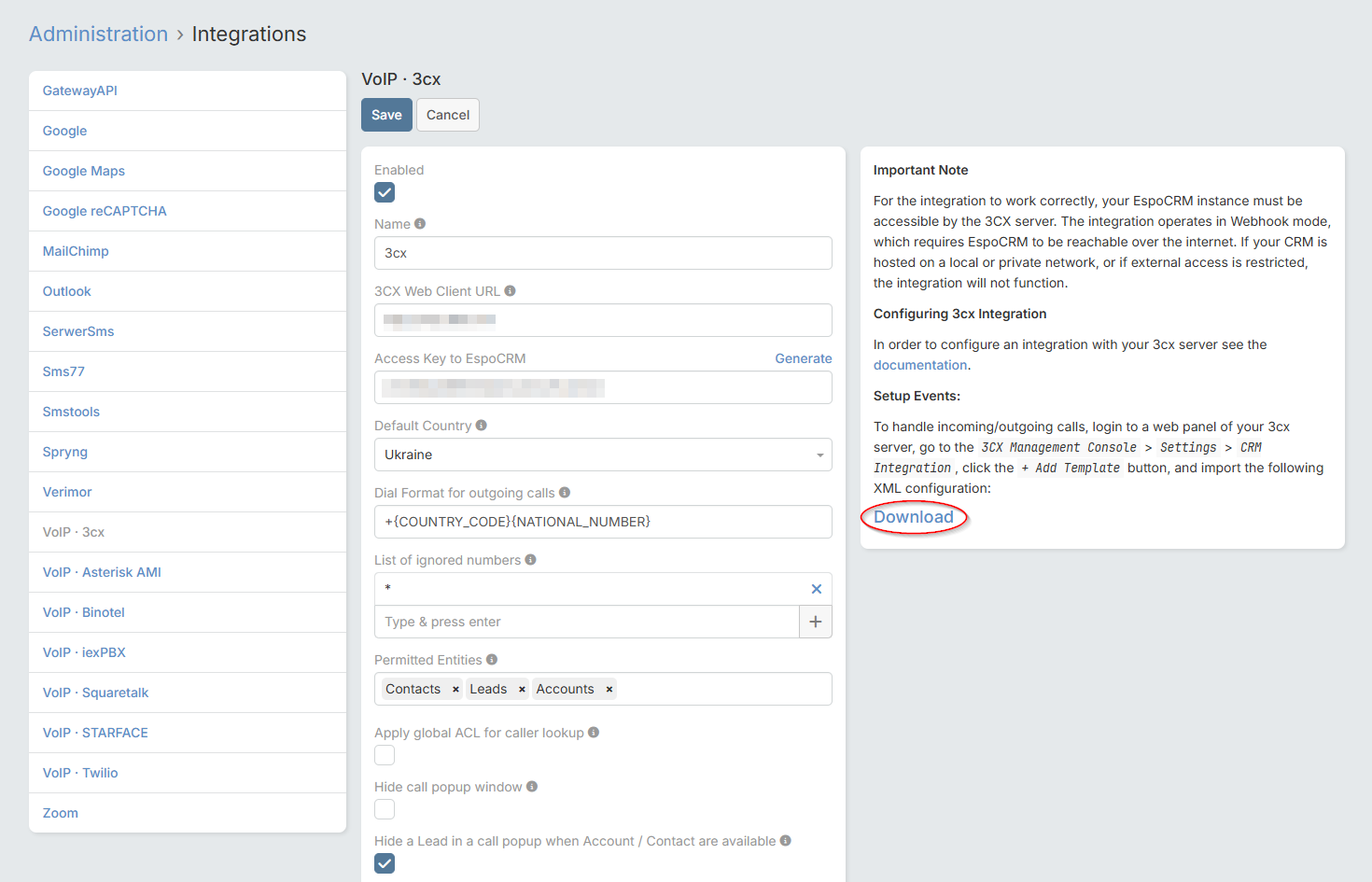Open the Name field info tooltip
Screen dimensions: 1372x882
tap(419, 223)
